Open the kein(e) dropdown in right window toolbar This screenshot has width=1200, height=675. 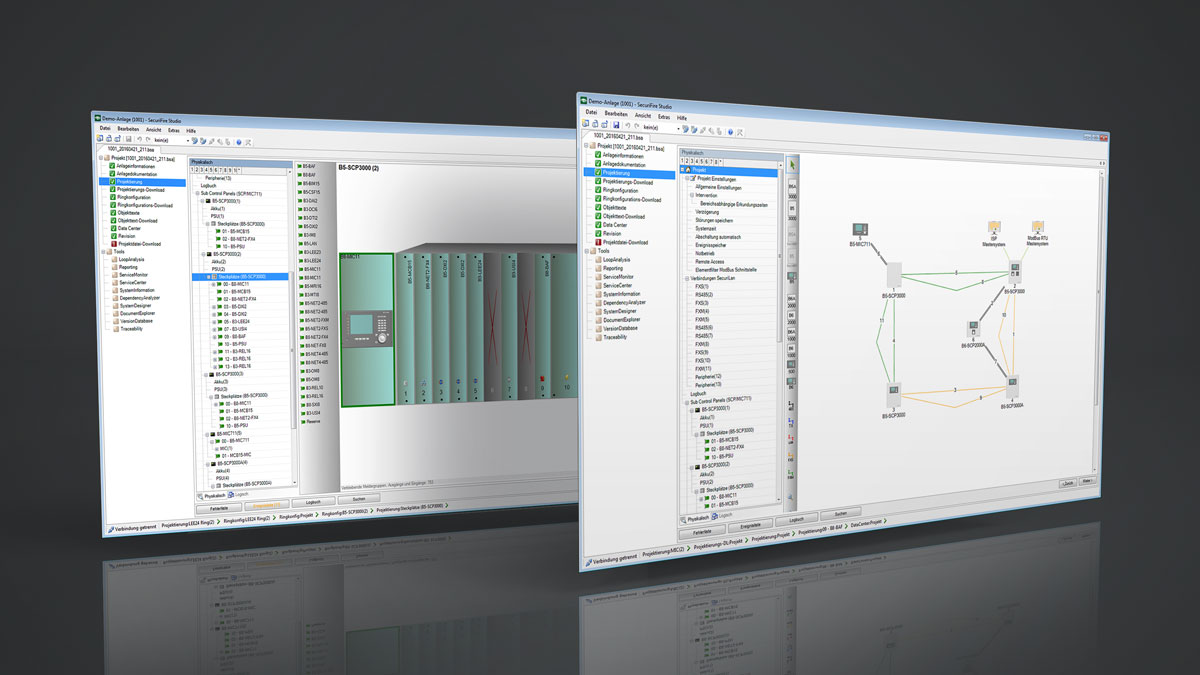678,128
